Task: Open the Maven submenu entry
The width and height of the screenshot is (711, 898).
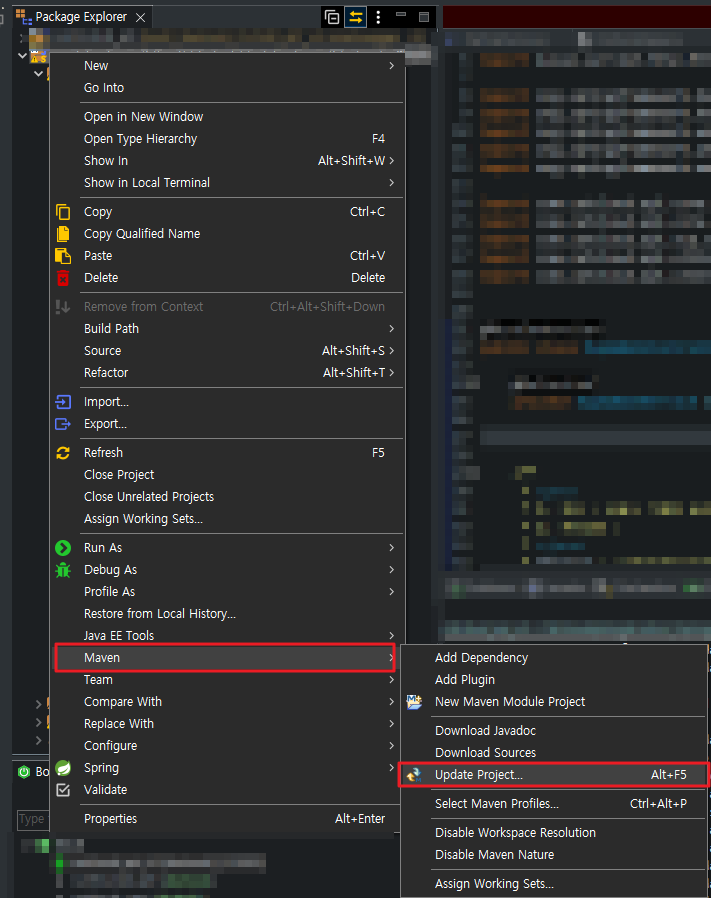Action: click(225, 657)
